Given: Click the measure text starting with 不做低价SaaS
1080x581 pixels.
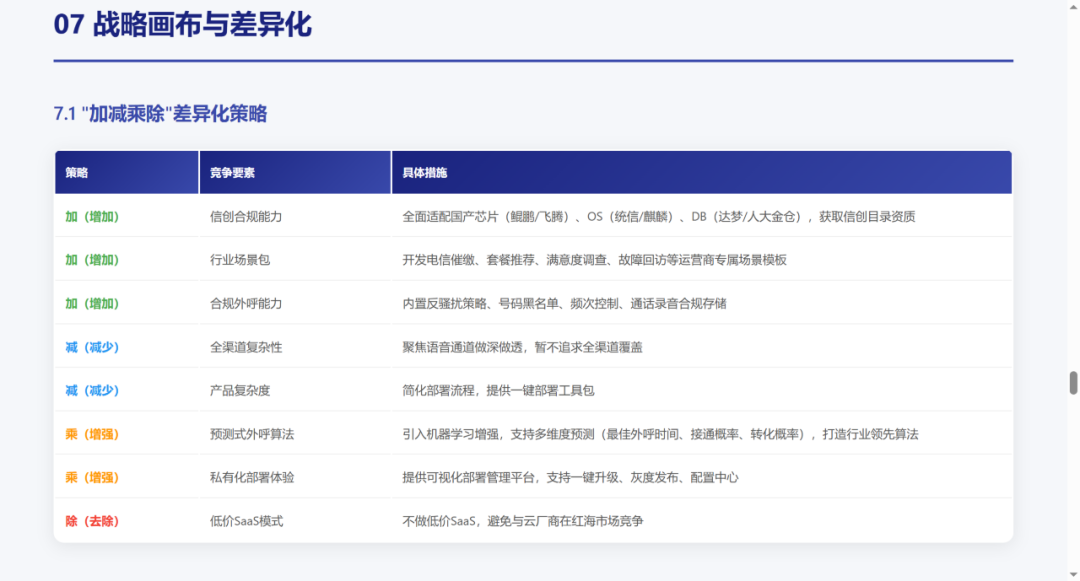Looking at the screenshot, I should [522, 521].
